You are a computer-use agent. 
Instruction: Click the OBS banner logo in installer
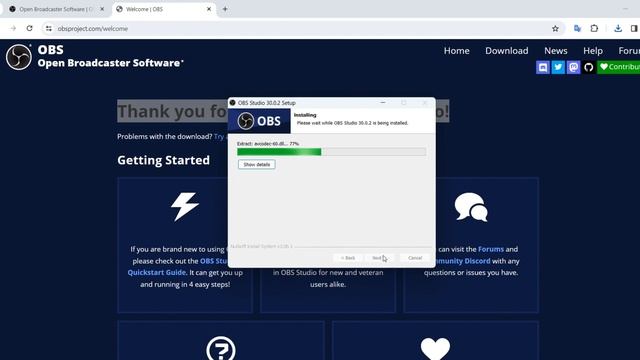point(260,121)
